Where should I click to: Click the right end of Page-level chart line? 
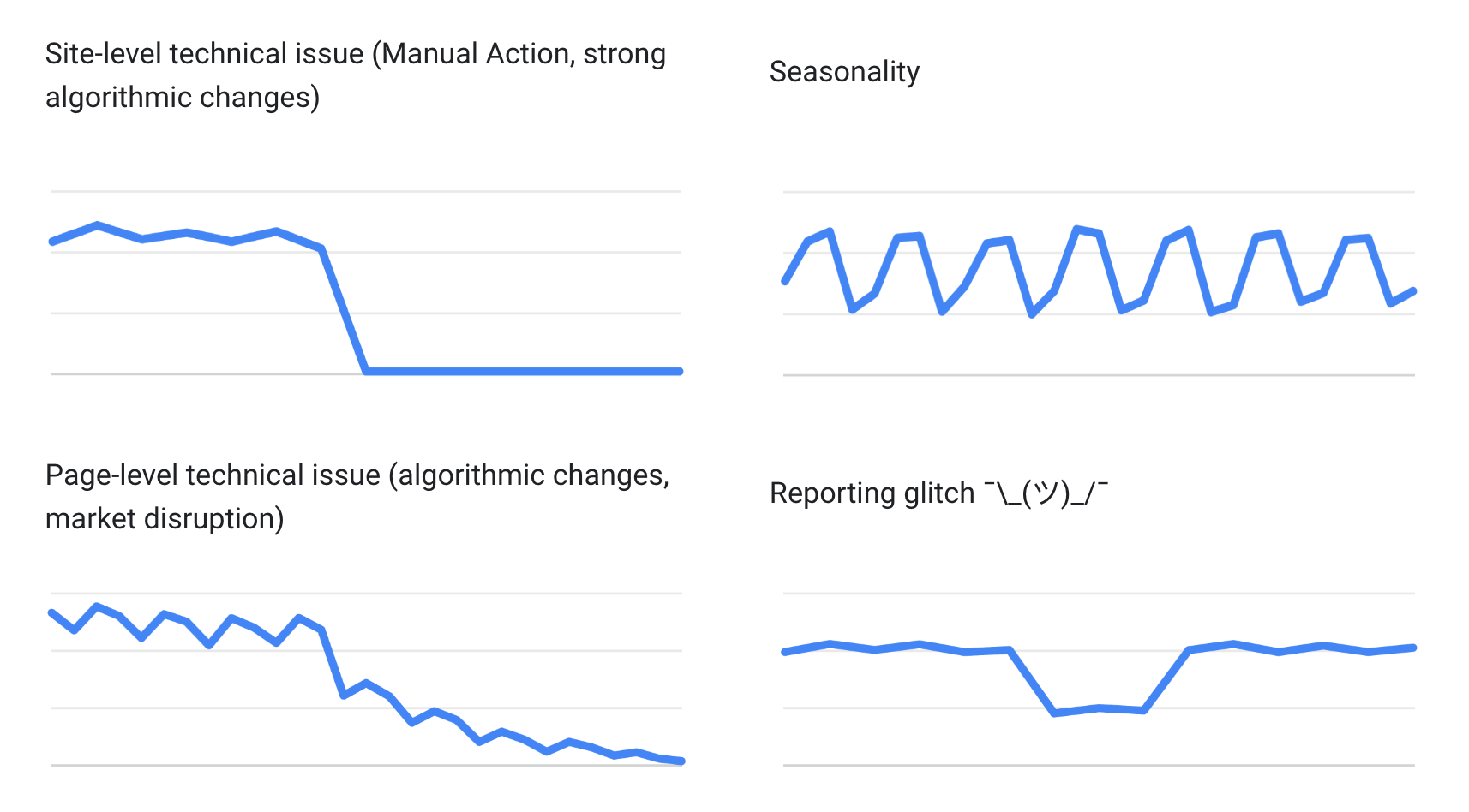tap(681, 761)
